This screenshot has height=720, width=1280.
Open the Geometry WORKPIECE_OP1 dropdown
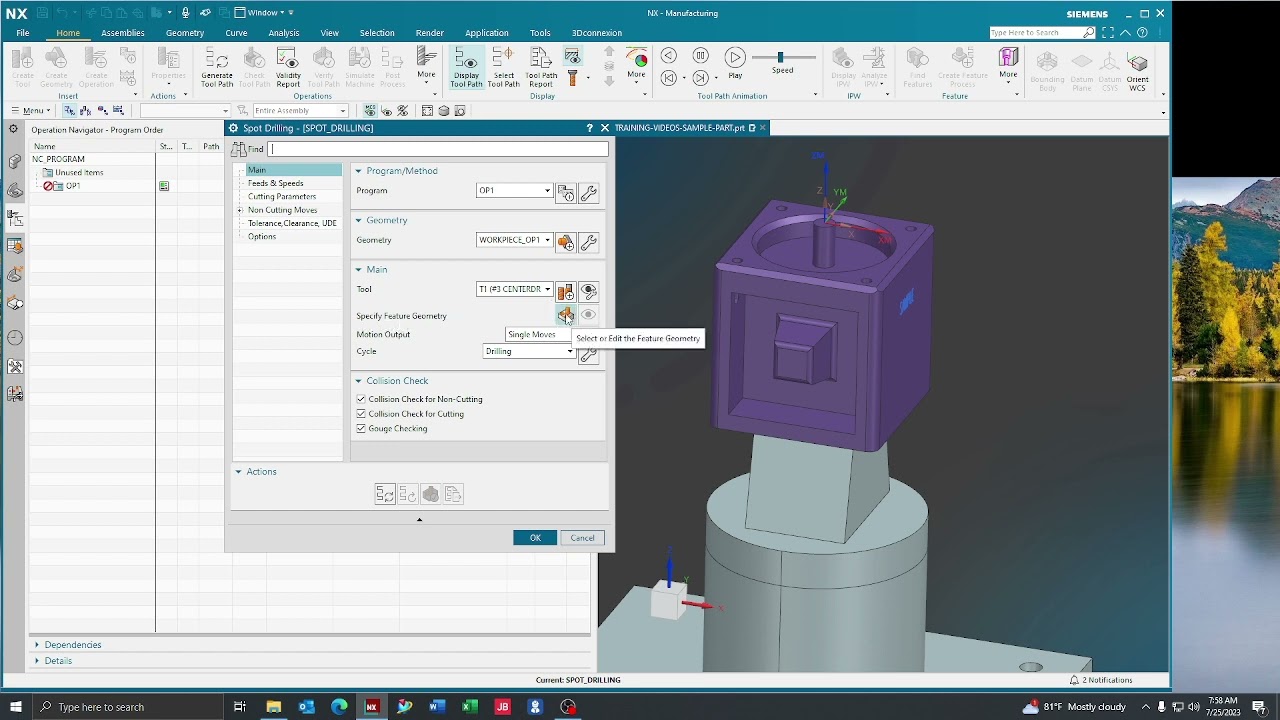tap(514, 240)
